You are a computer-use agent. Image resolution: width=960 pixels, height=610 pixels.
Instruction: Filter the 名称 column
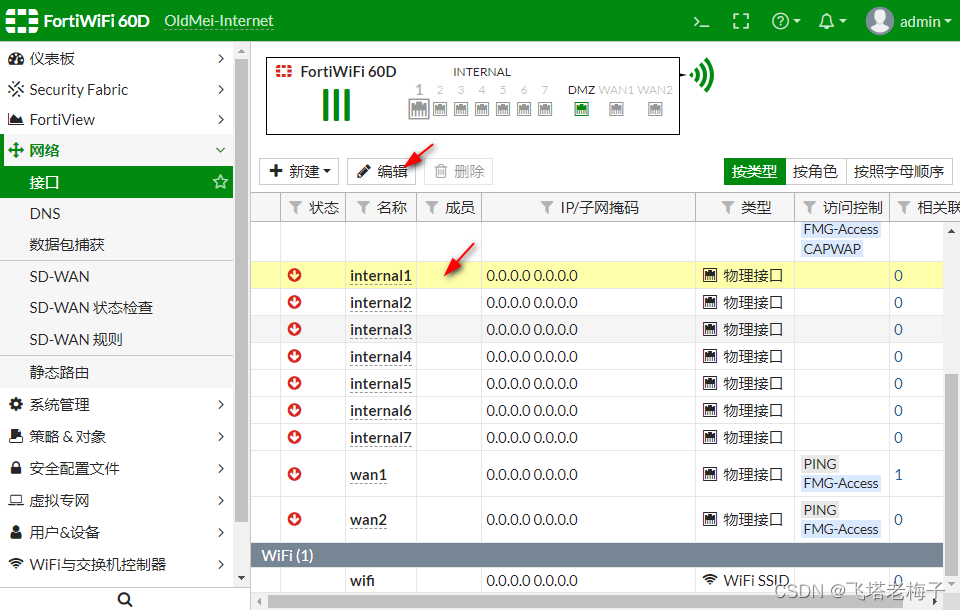point(363,208)
